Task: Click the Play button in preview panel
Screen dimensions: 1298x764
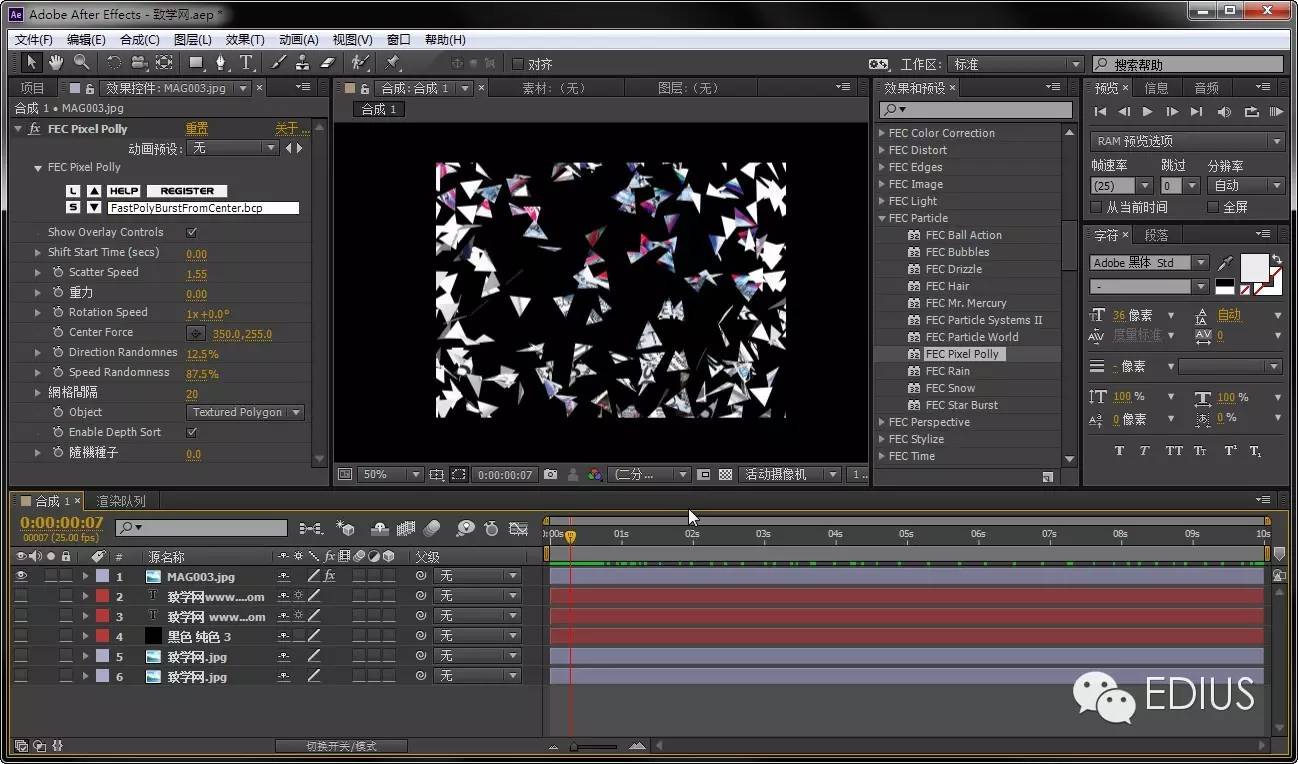Action: (1147, 112)
